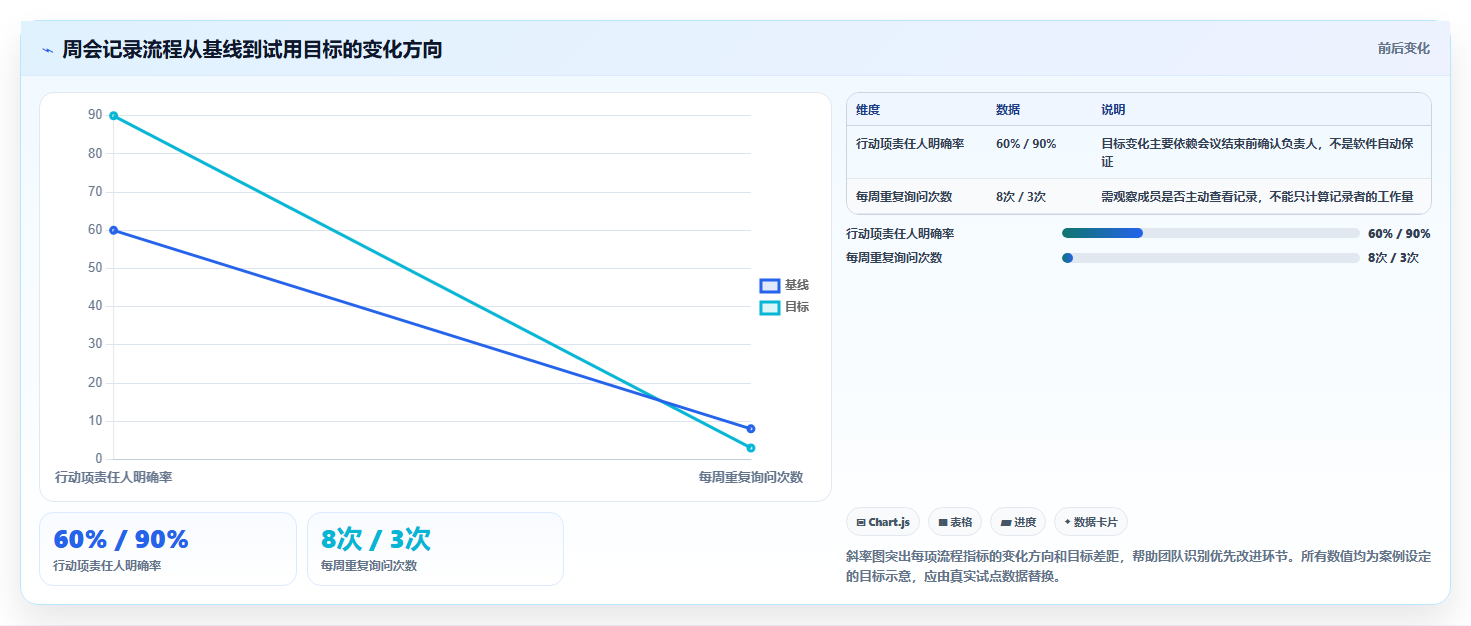The width and height of the screenshot is (1471, 626).
Task: Select table cell 每周重复询问次数
Action: point(904,197)
